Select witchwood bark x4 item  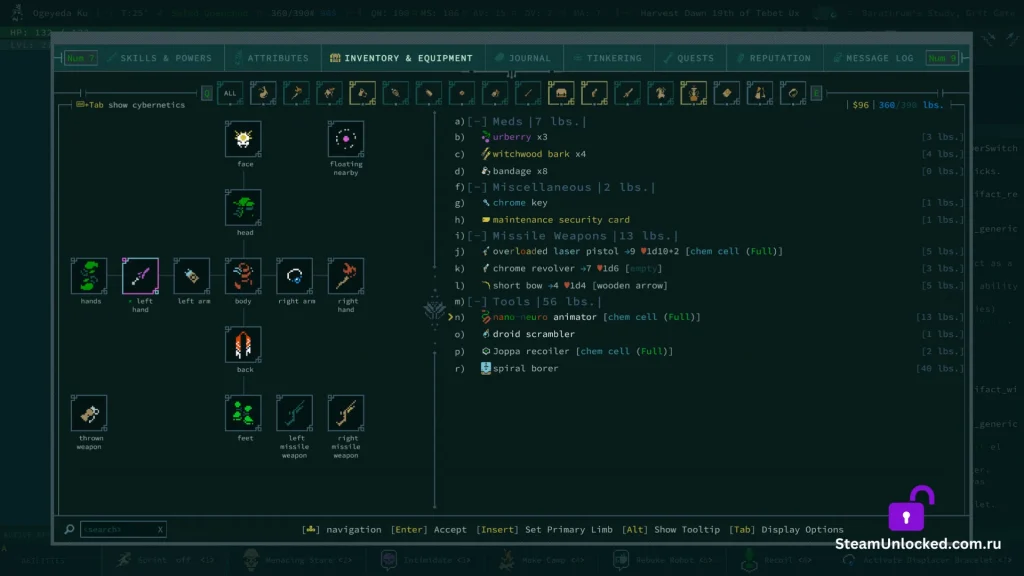coord(709,154)
